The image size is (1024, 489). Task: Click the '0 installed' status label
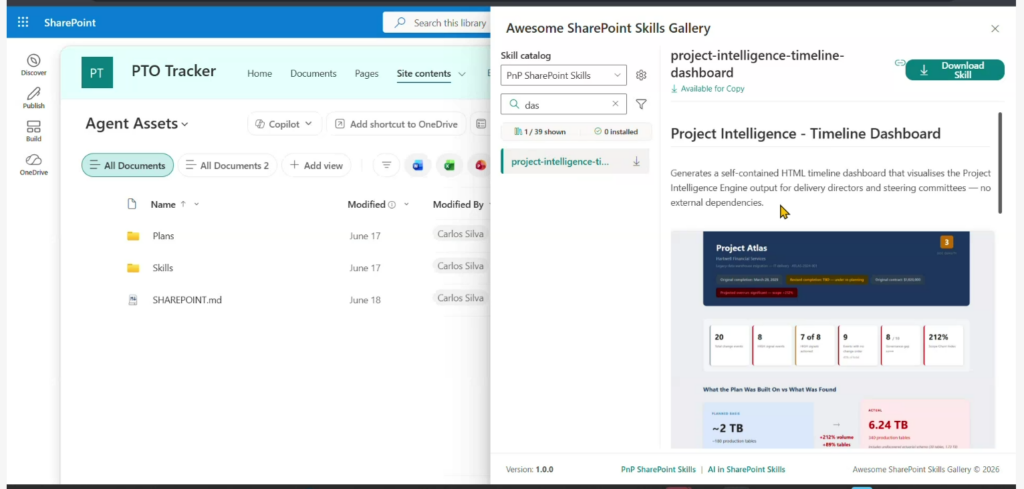pyautogui.click(x=615, y=131)
